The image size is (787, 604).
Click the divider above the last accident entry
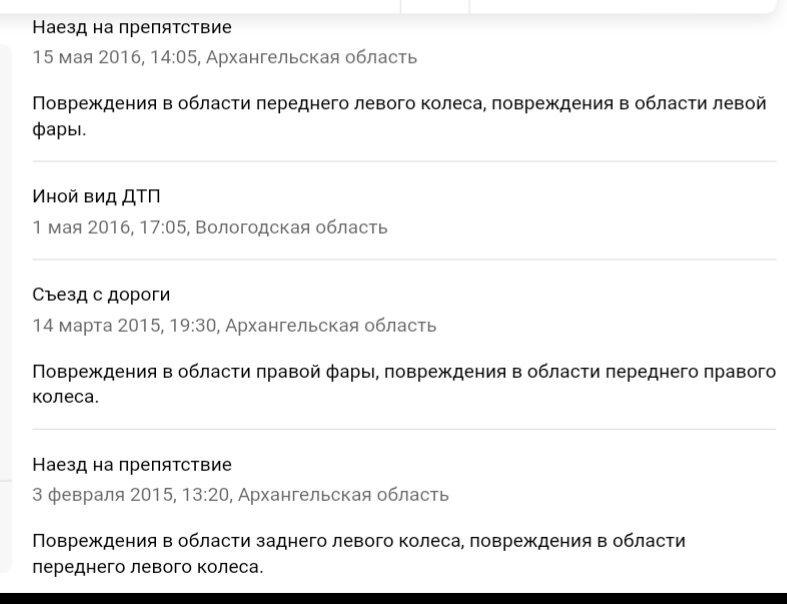point(405,430)
